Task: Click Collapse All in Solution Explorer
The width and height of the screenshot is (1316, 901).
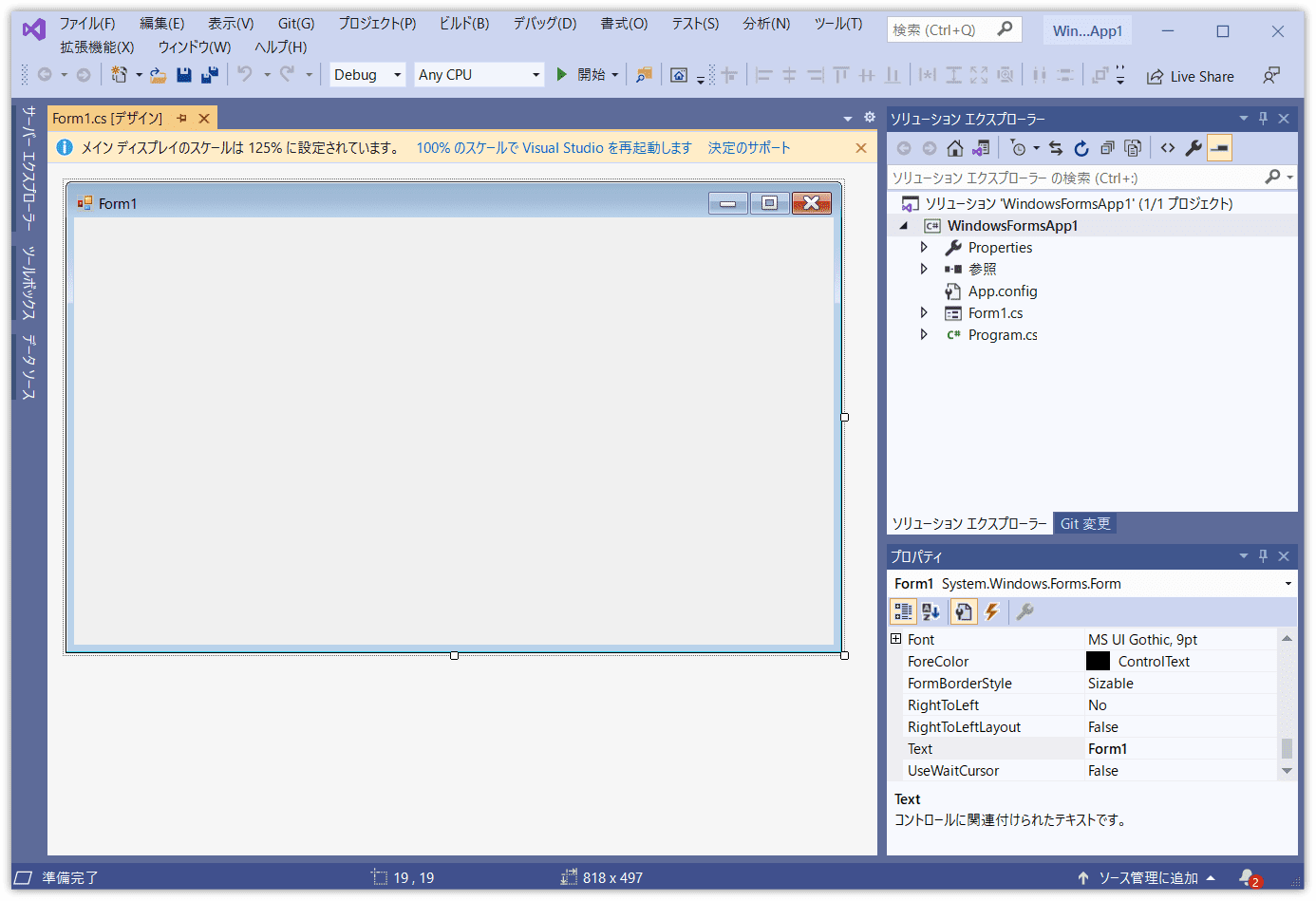Action: click(x=1107, y=148)
